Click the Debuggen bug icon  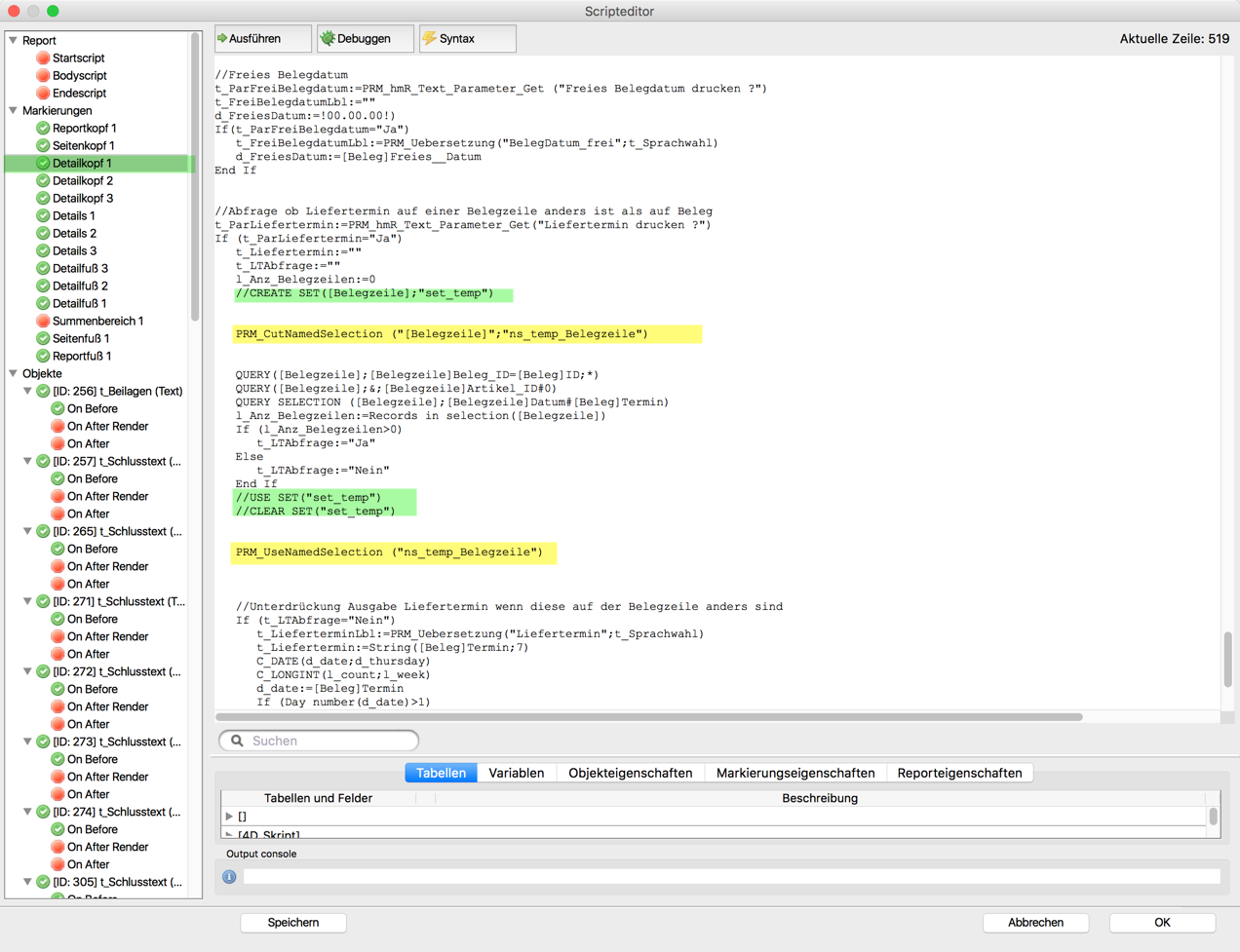(x=328, y=39)
